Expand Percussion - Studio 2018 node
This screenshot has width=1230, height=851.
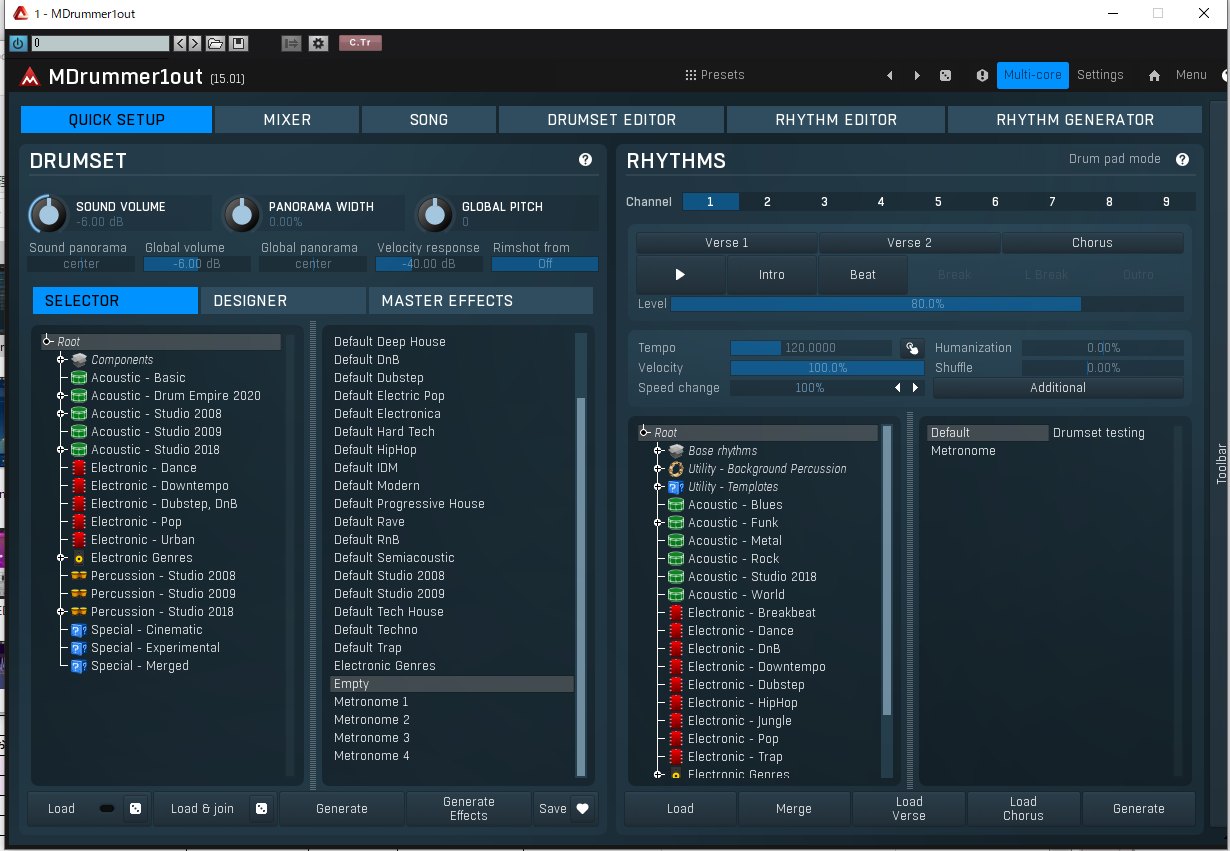[61, 612]
